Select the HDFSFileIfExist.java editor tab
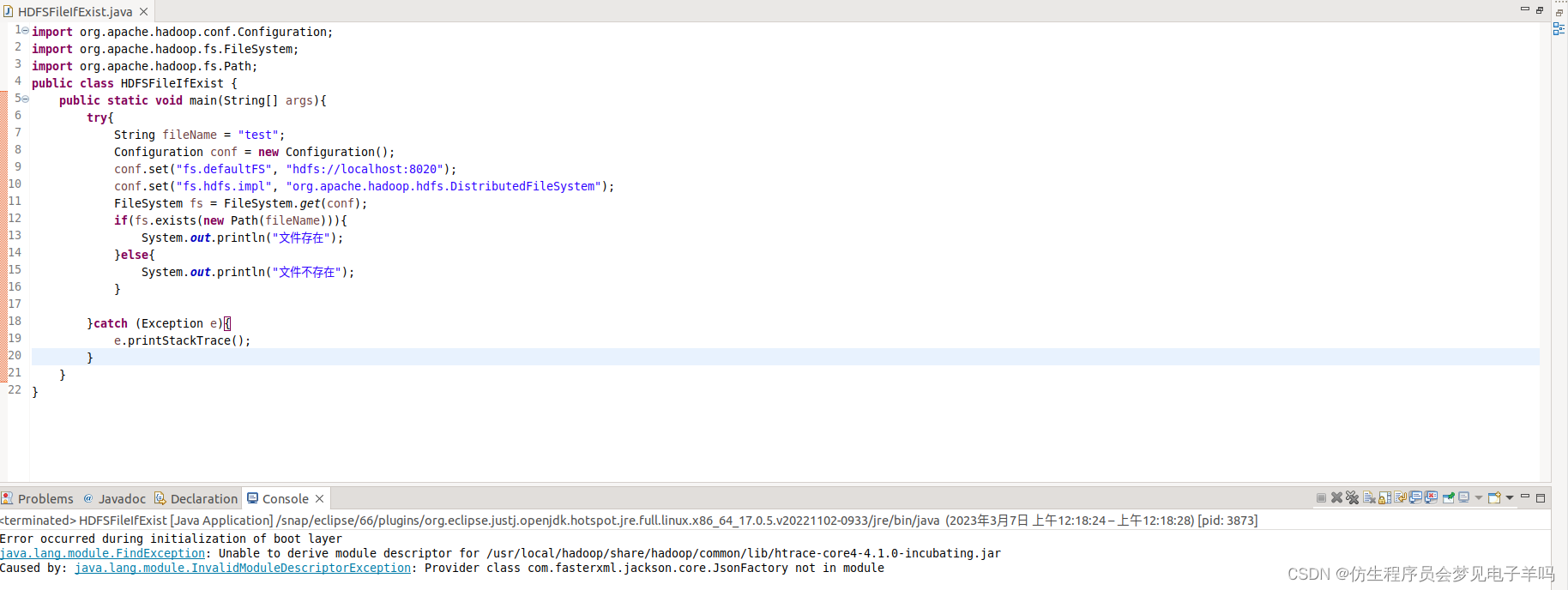1568x590 pixels. click(75, 12)
